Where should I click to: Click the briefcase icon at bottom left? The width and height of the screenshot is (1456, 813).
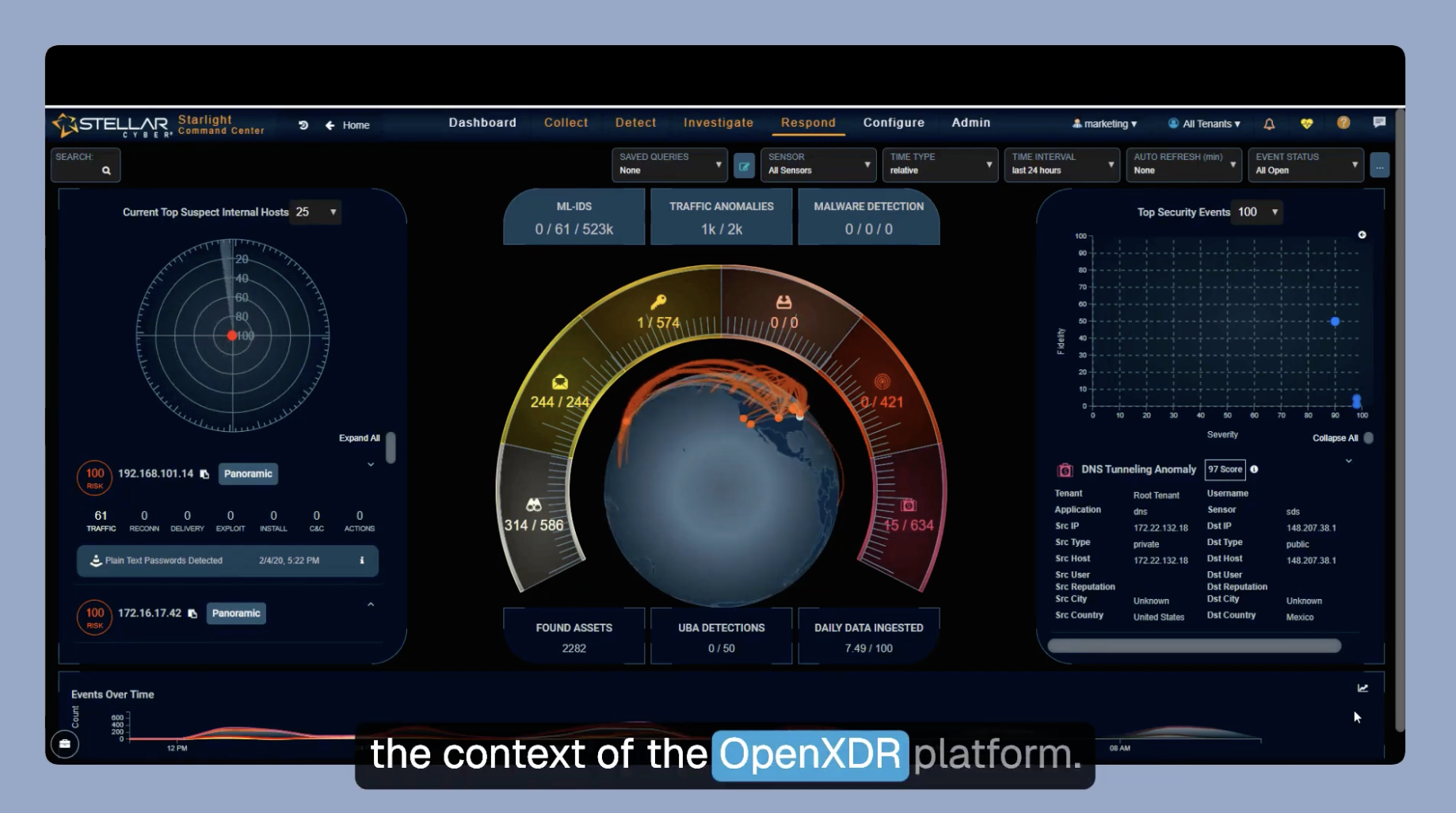click(x=65, y=743)
